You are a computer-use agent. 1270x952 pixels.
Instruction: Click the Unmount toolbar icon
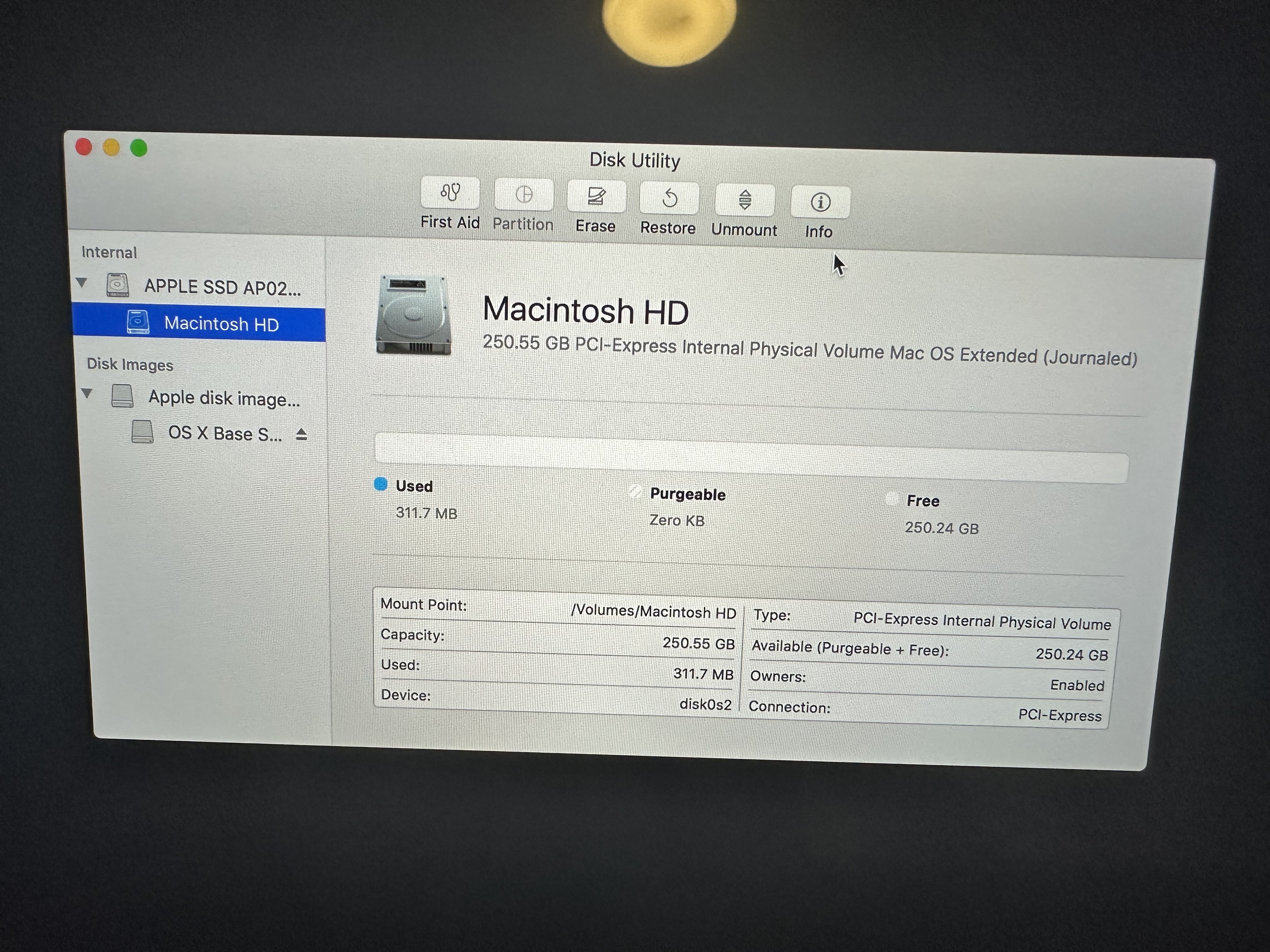(x=745, y=200)
